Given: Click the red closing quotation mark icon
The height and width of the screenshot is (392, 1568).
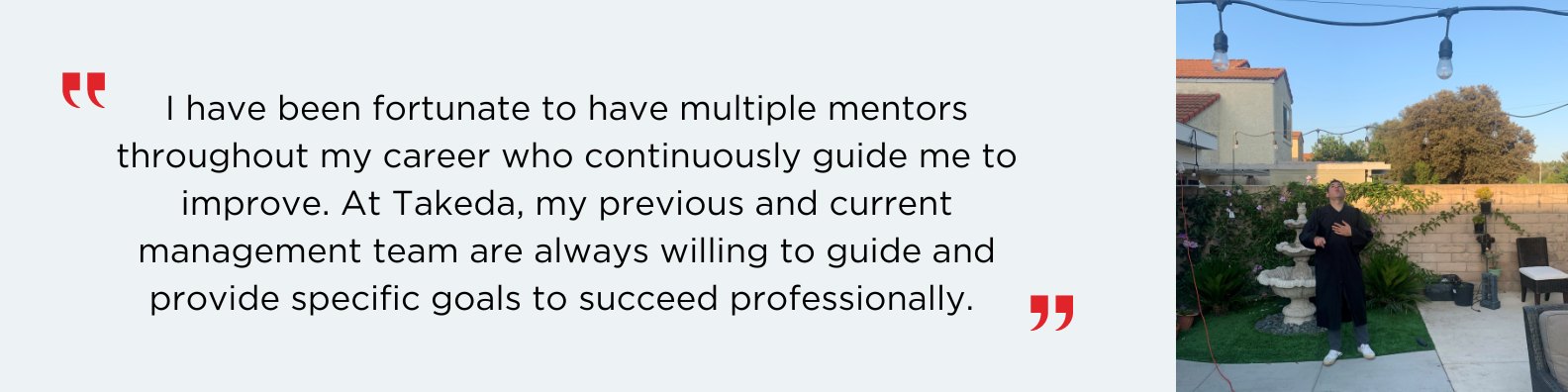Looking at the screenshot, I should tap(1051, 312).
